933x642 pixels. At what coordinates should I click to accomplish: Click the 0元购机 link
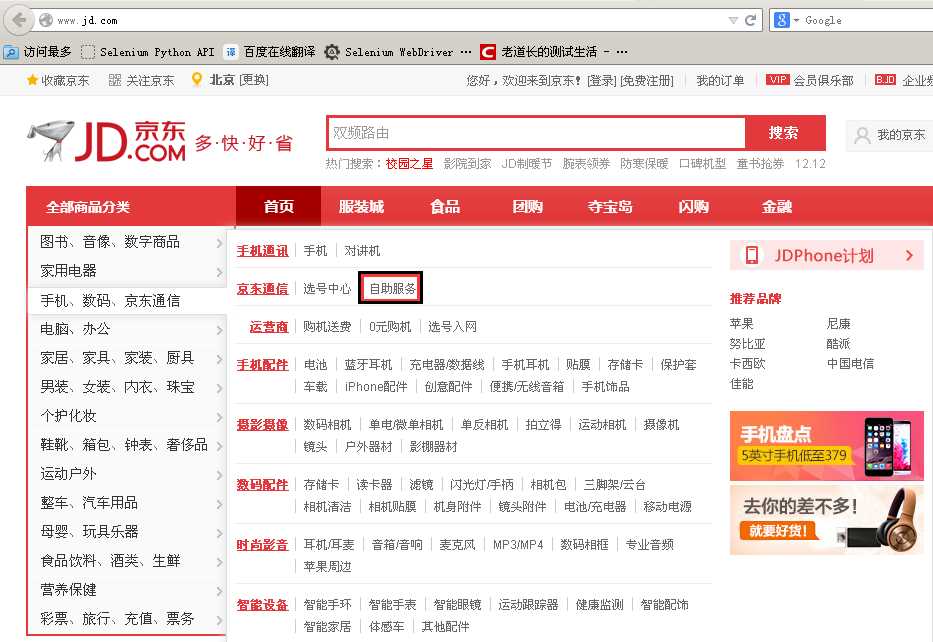click(x=390, y=327)
